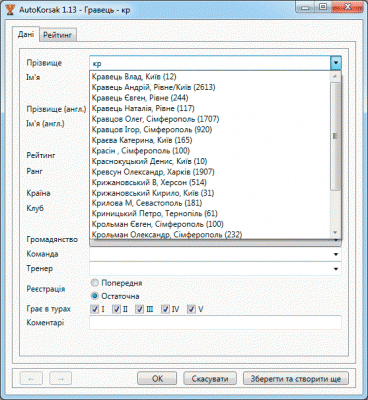The height and width of the screenshot is (400, 368).
Task: Uncheck round I checkbox
Action: (95, 309)
